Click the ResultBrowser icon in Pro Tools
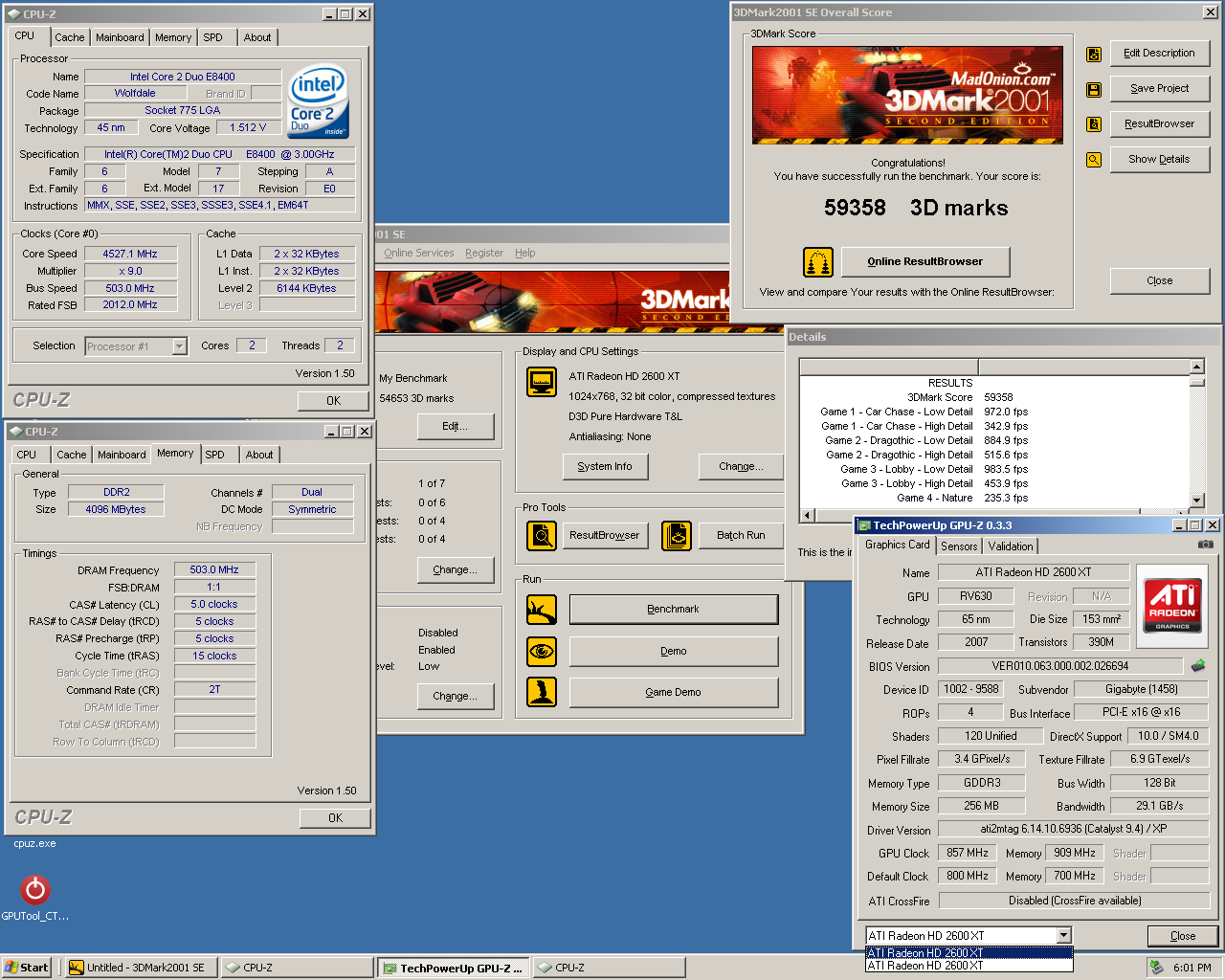The image size is (1225, 980). 542,535
